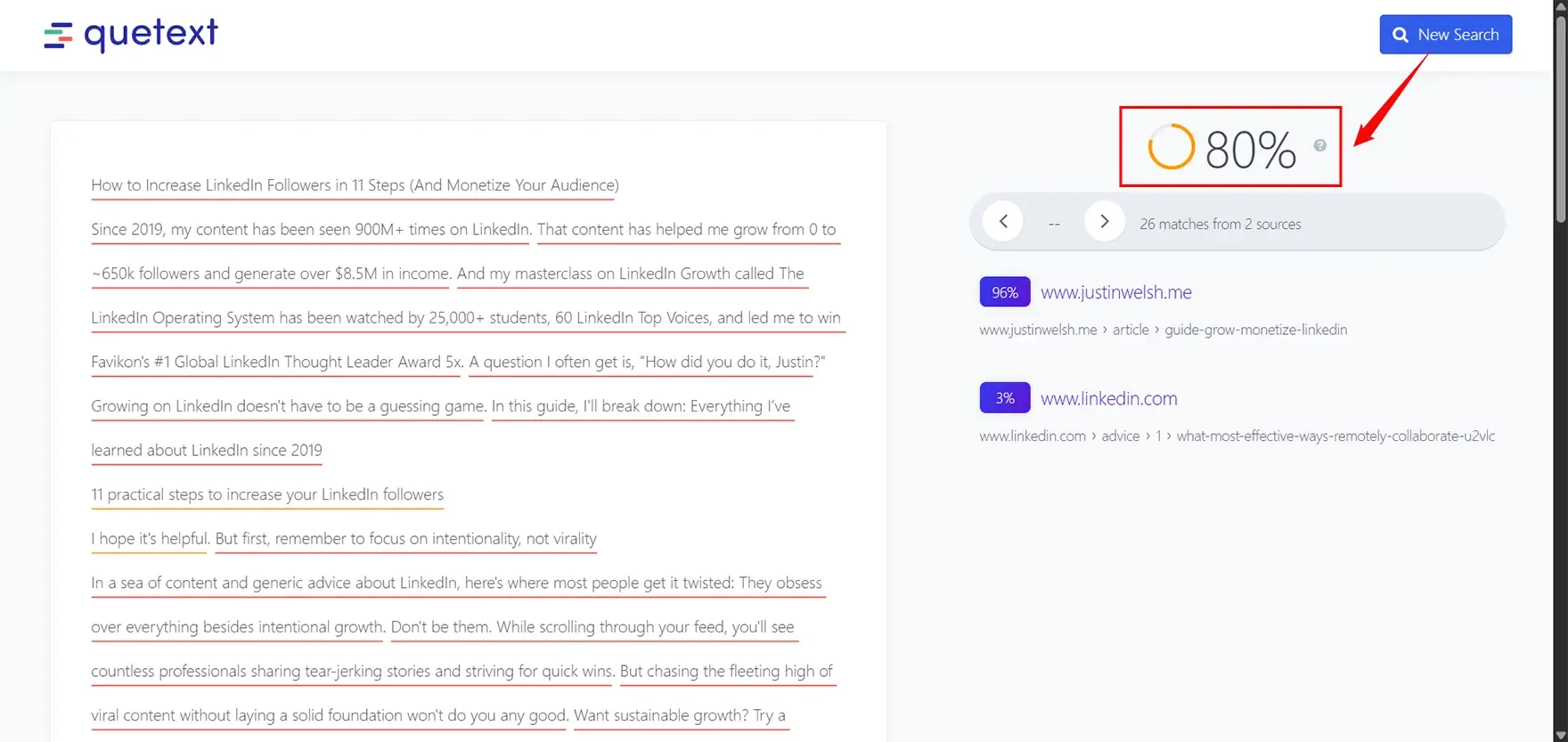Open the www.justinwelsh.me source link
The image size is (1568, 742).
[x=1115, y=292]
